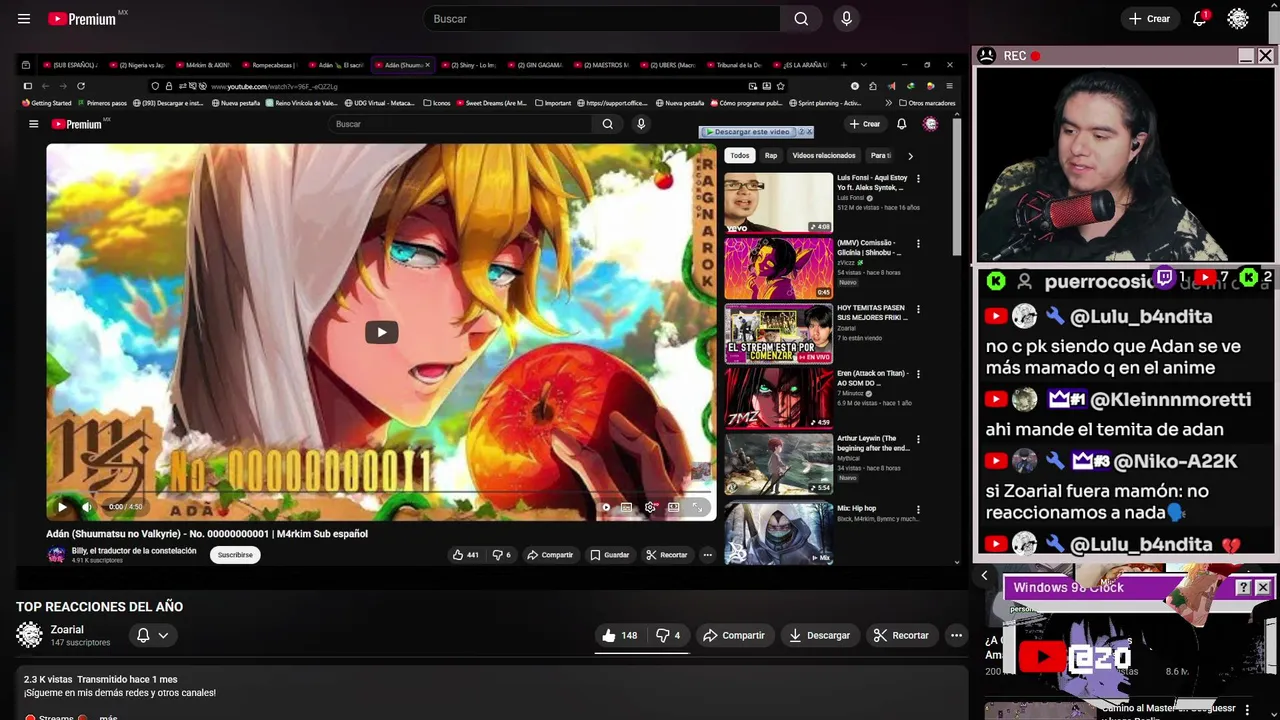
Task: Open inner player settings gear
Action: click(x=650, y=507)
